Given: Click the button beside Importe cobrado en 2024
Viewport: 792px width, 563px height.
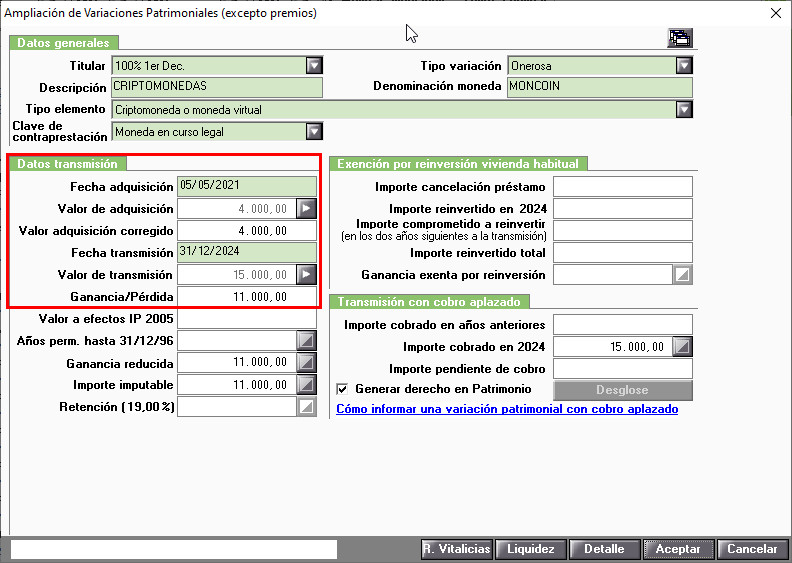Looking at the screenshot, I should [682, 347].
